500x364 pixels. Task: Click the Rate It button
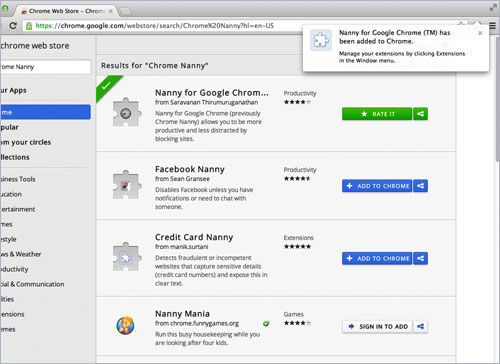click(x=377, y=114)
